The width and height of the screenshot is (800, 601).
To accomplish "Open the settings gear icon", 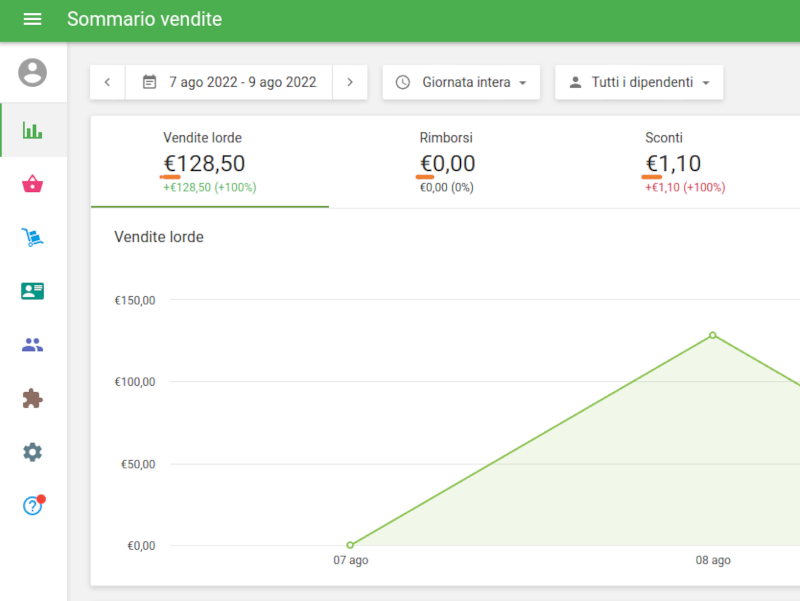I will [x=33, y=452].
